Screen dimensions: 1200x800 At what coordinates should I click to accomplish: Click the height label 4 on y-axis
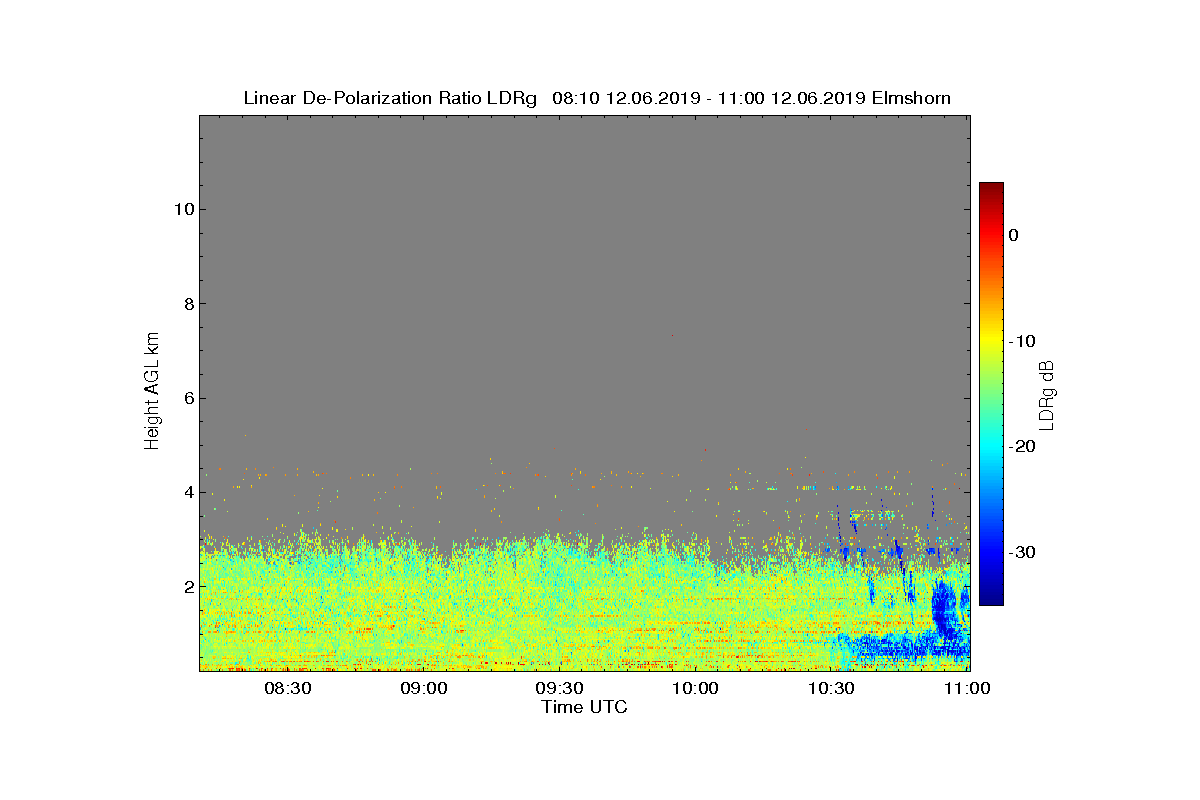click(x=188, y=492)
